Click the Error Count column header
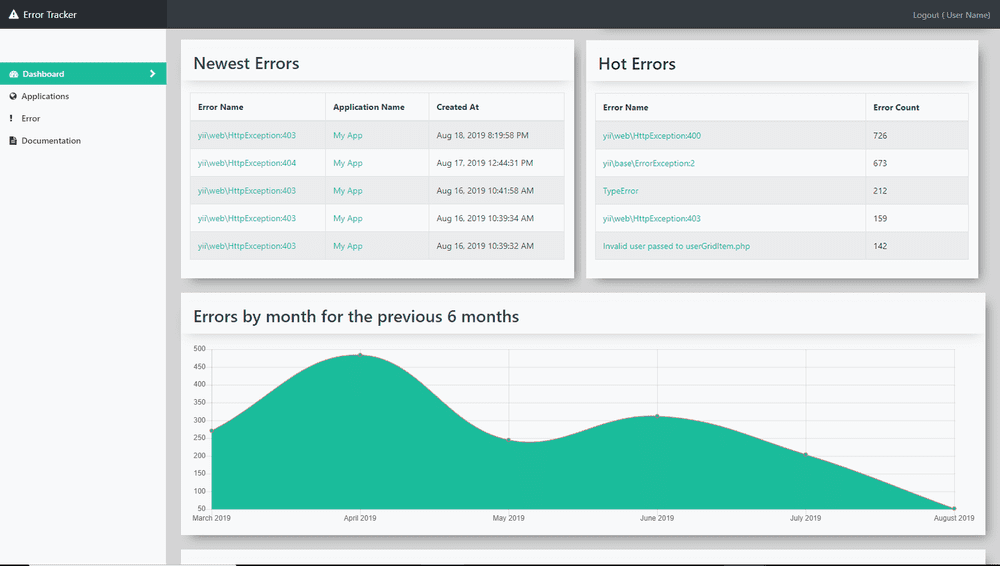 click(896, 107)
